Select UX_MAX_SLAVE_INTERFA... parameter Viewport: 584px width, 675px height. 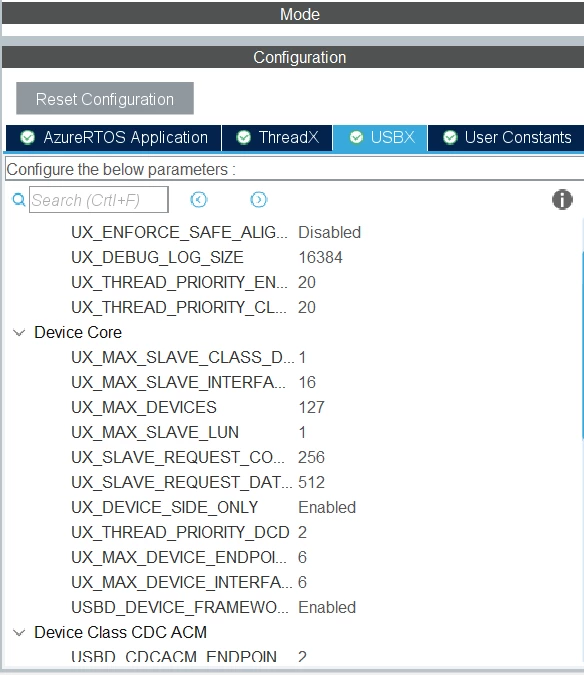pos(178,382)
